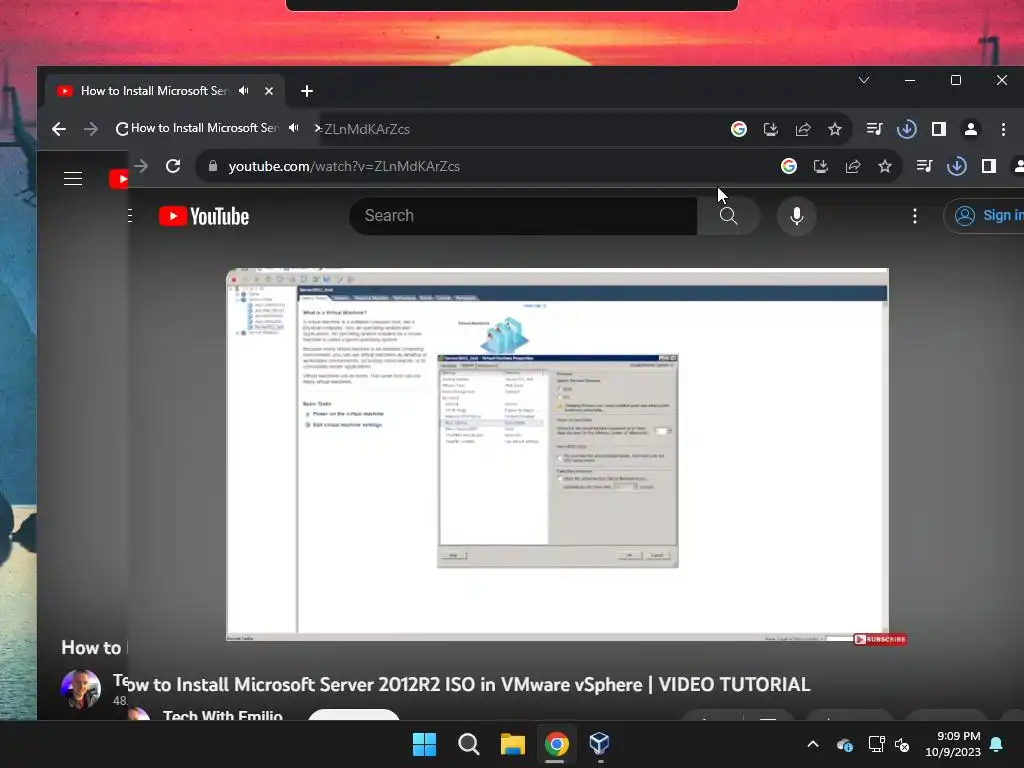Go back with the left arrow button
The width and height of the screenshot is (1024, 768).
(59, 129)
